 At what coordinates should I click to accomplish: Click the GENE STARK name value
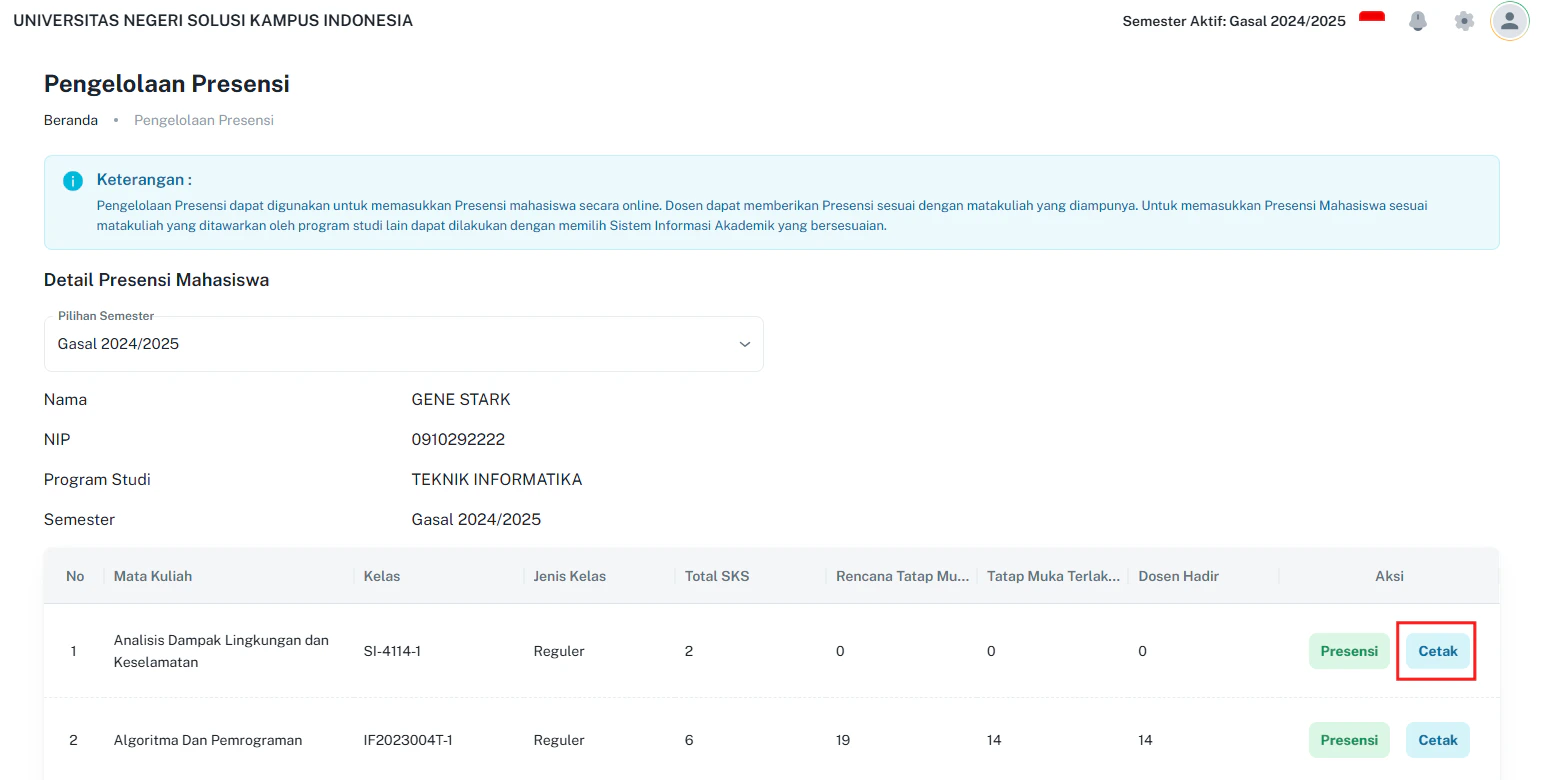coord(461,400)
